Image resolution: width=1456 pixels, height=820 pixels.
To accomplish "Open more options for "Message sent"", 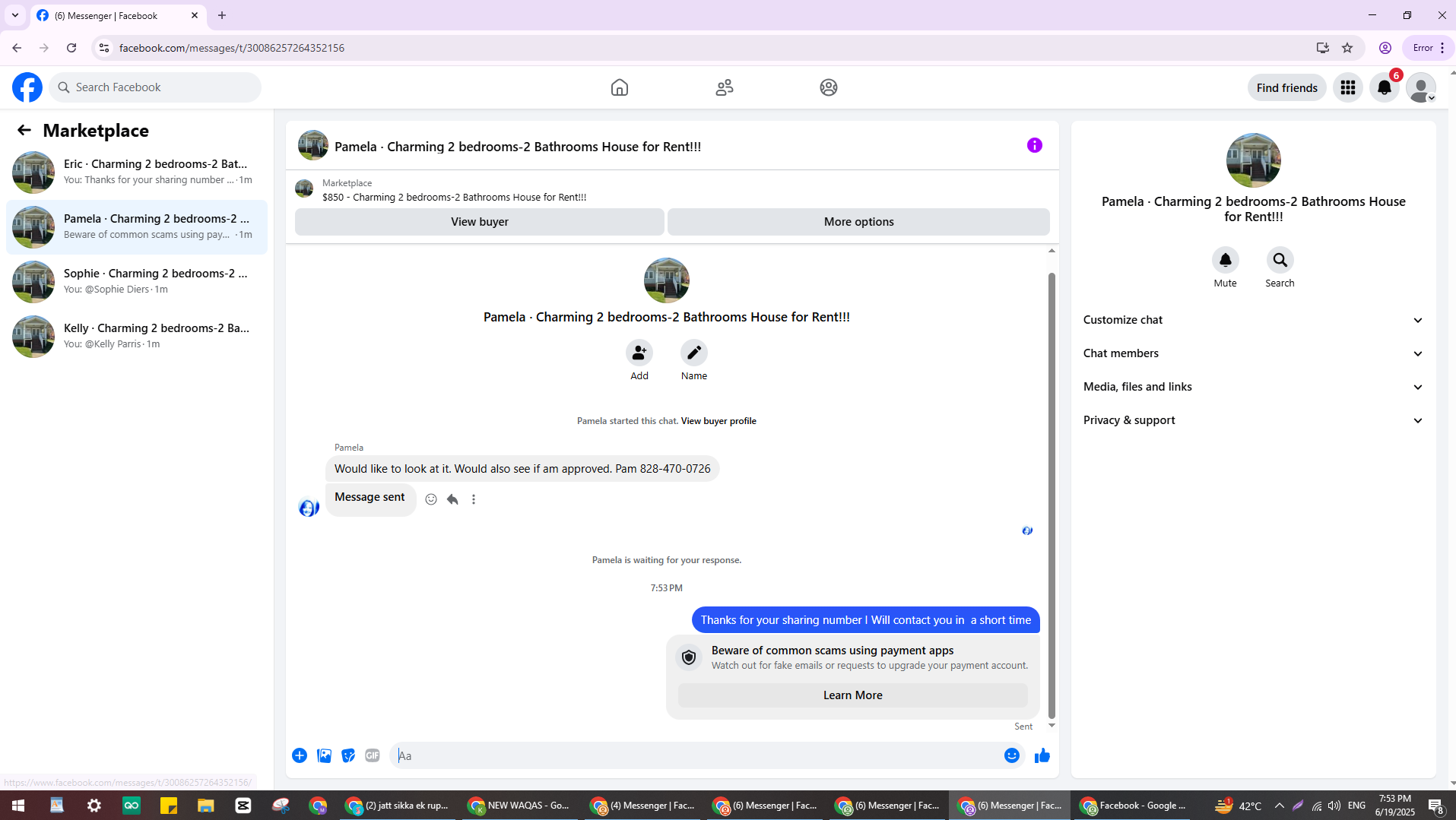I will coord(474,499).
